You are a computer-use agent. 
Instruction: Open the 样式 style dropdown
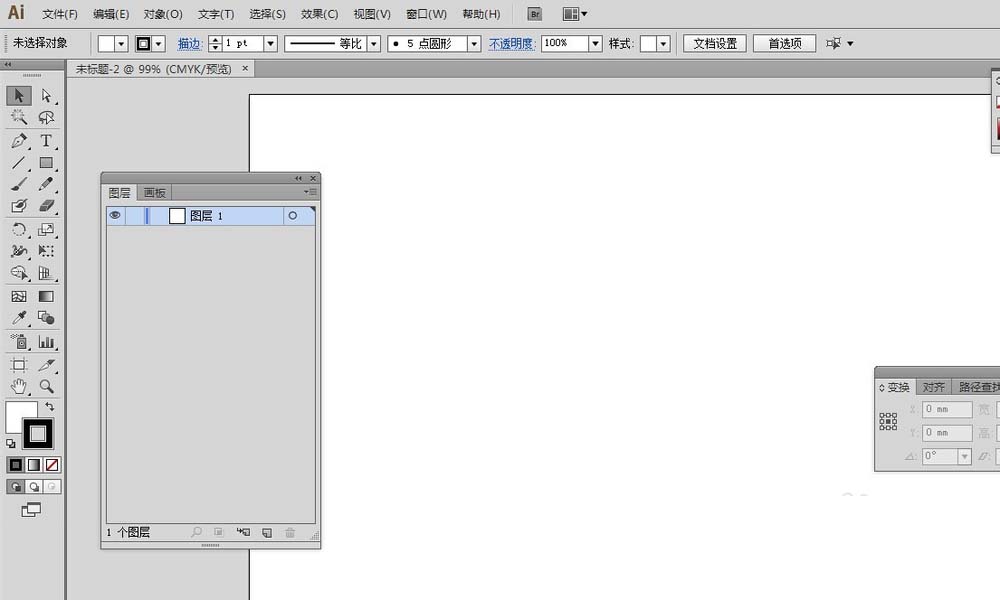pyautogui.click(x=663, y=43)
